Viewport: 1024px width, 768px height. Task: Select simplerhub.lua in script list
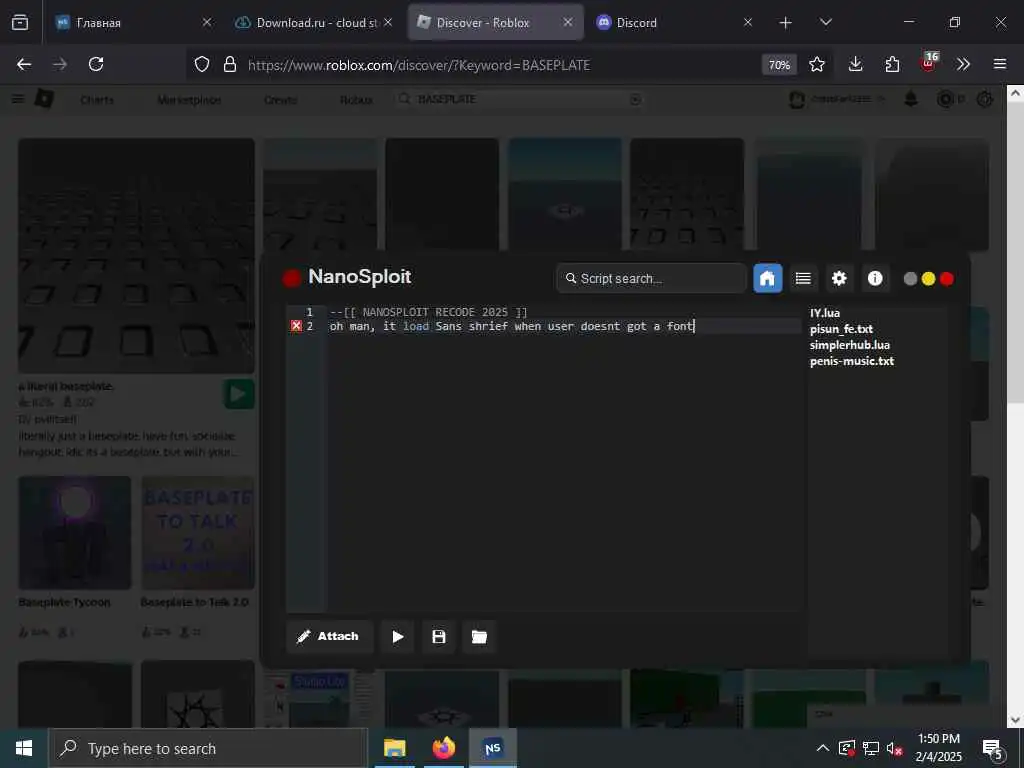click(850, 345)
